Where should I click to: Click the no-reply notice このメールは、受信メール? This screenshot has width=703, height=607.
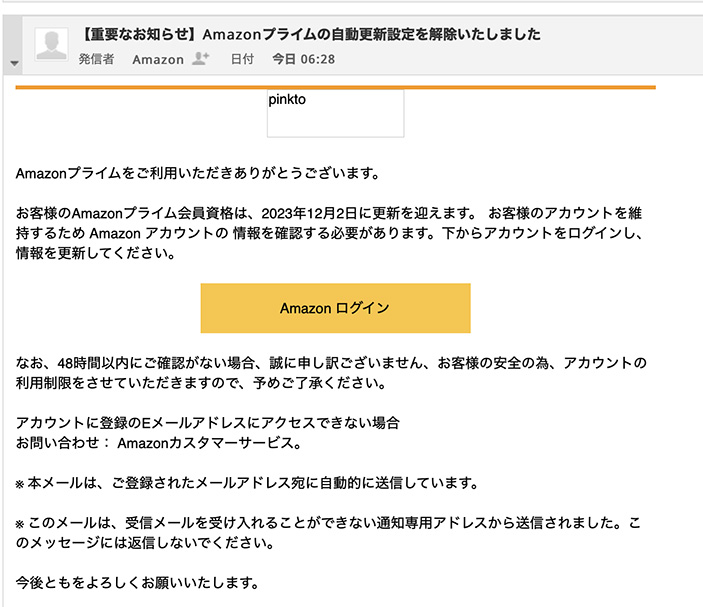[x=328, y=533]
